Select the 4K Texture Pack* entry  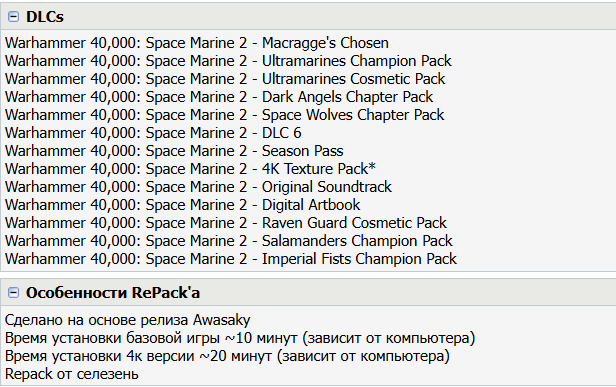point(190,169)
